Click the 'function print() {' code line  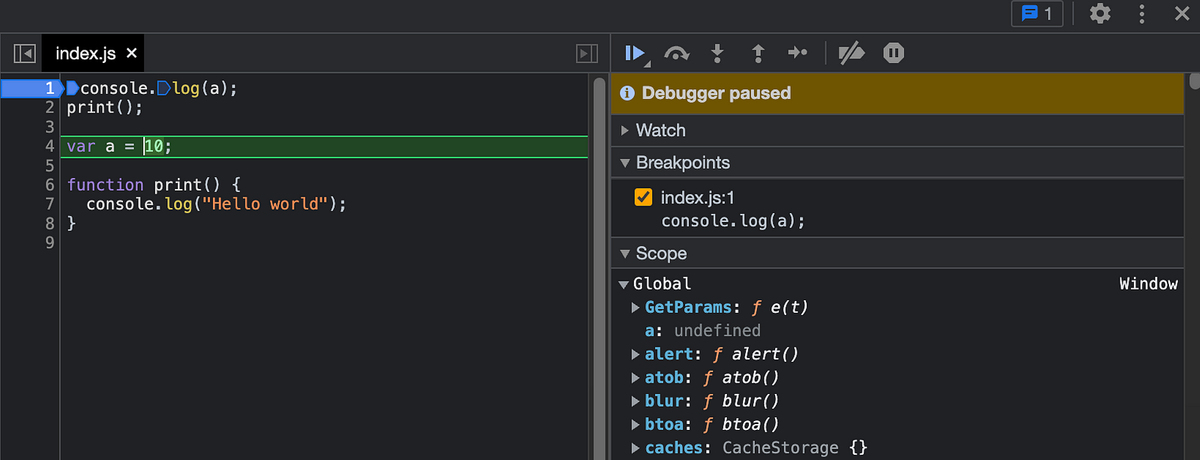coord(154,185)
